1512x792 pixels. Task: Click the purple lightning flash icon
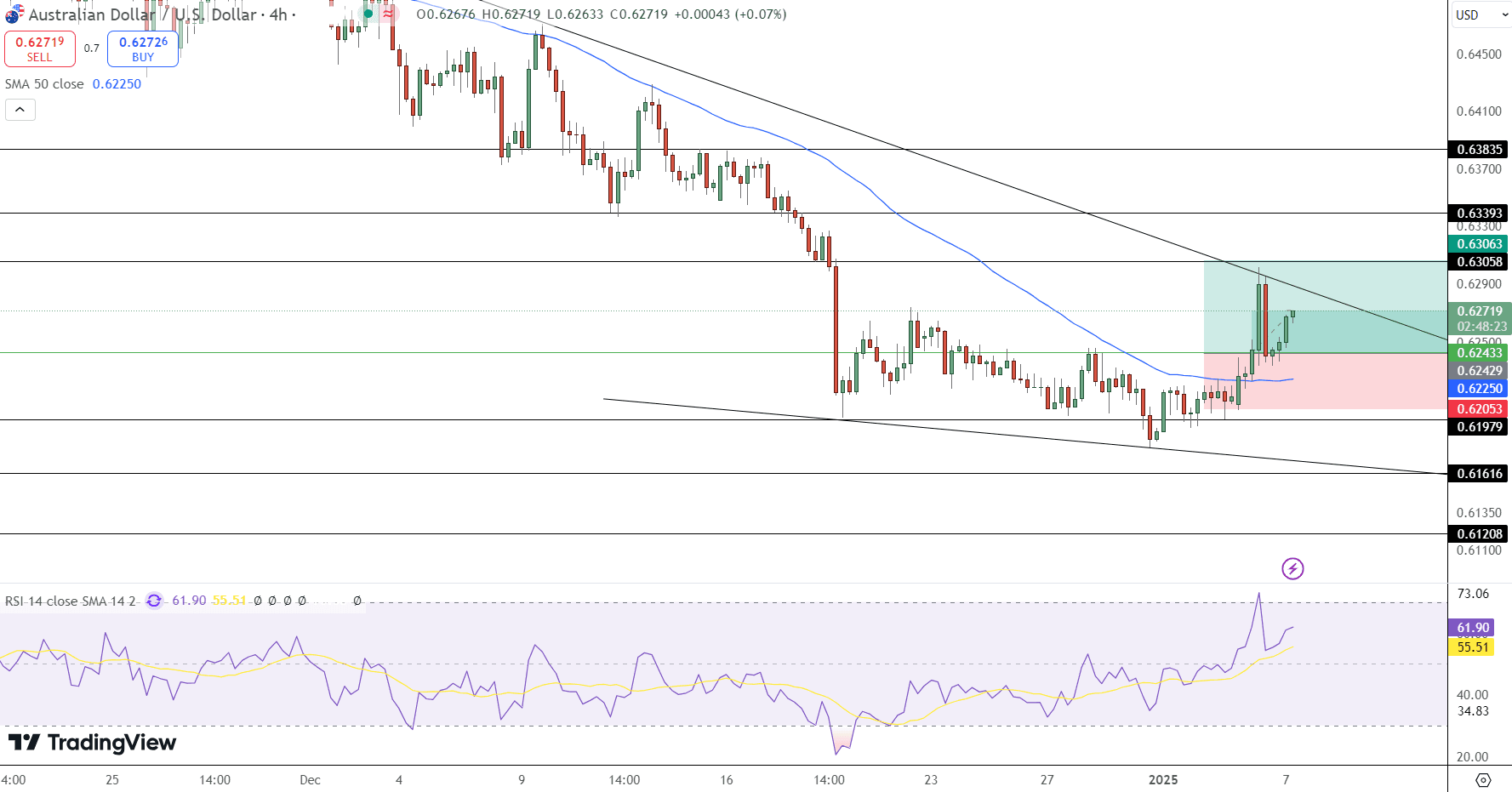click(x=1292, y=568)
